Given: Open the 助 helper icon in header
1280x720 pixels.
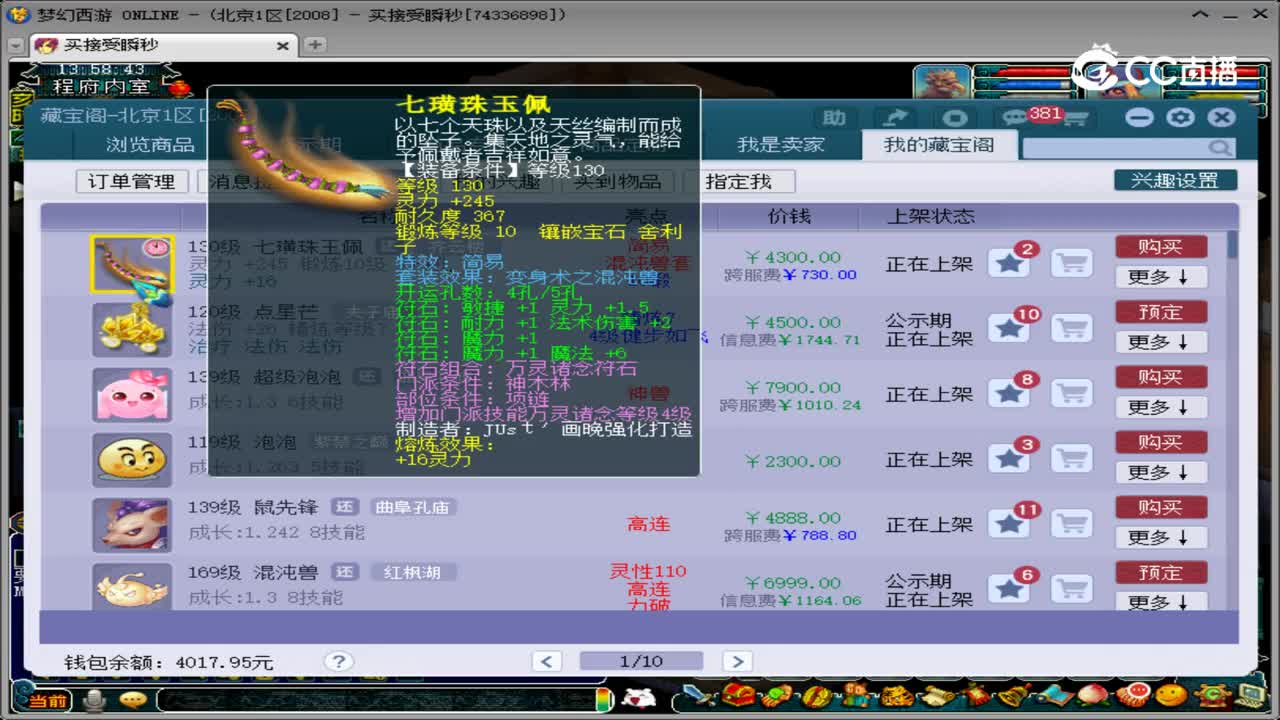Looking at the screenshot, I should coord(835,118).
